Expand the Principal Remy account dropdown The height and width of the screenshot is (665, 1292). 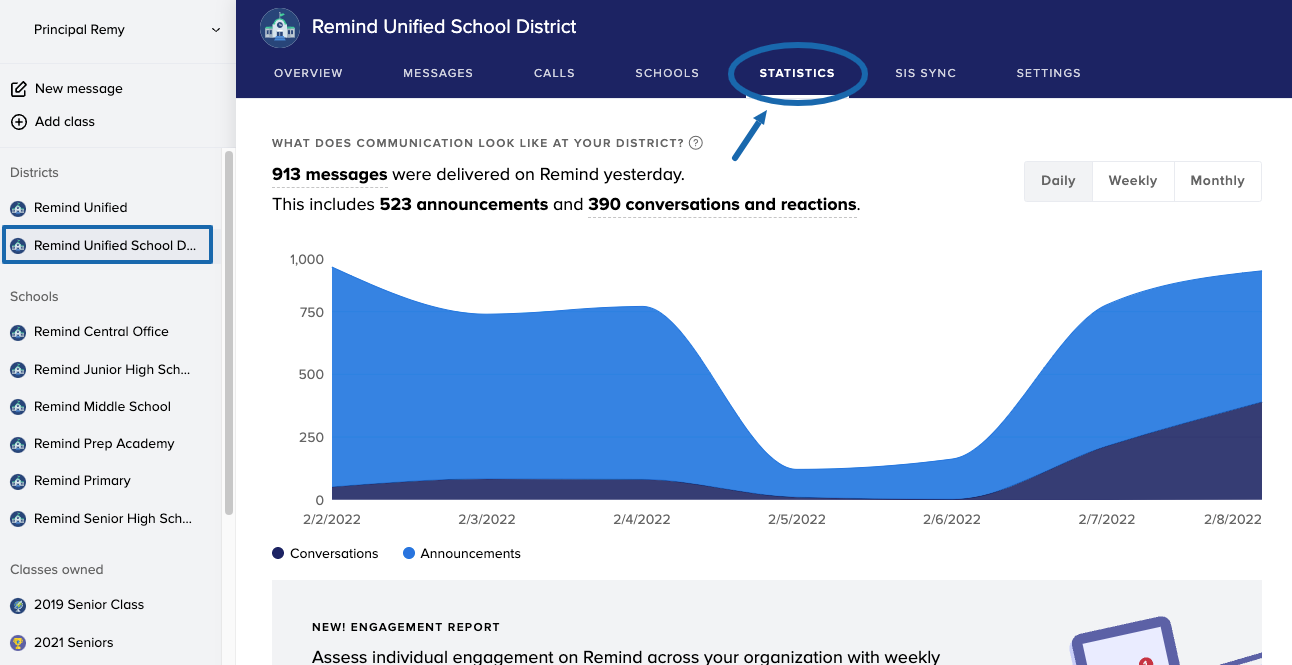pos(215,30)
